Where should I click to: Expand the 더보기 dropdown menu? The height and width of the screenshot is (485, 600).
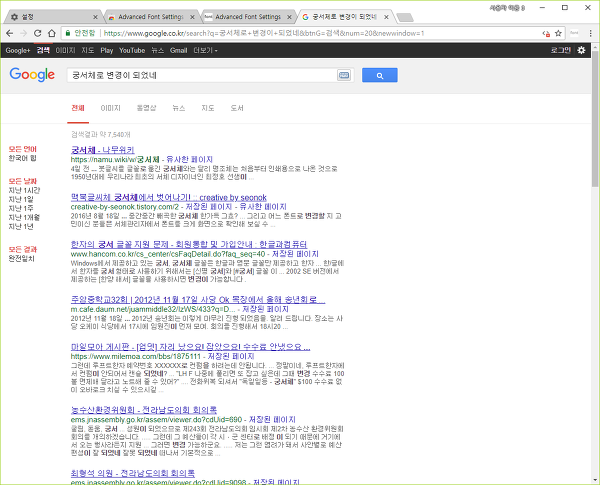coord(205,51)
